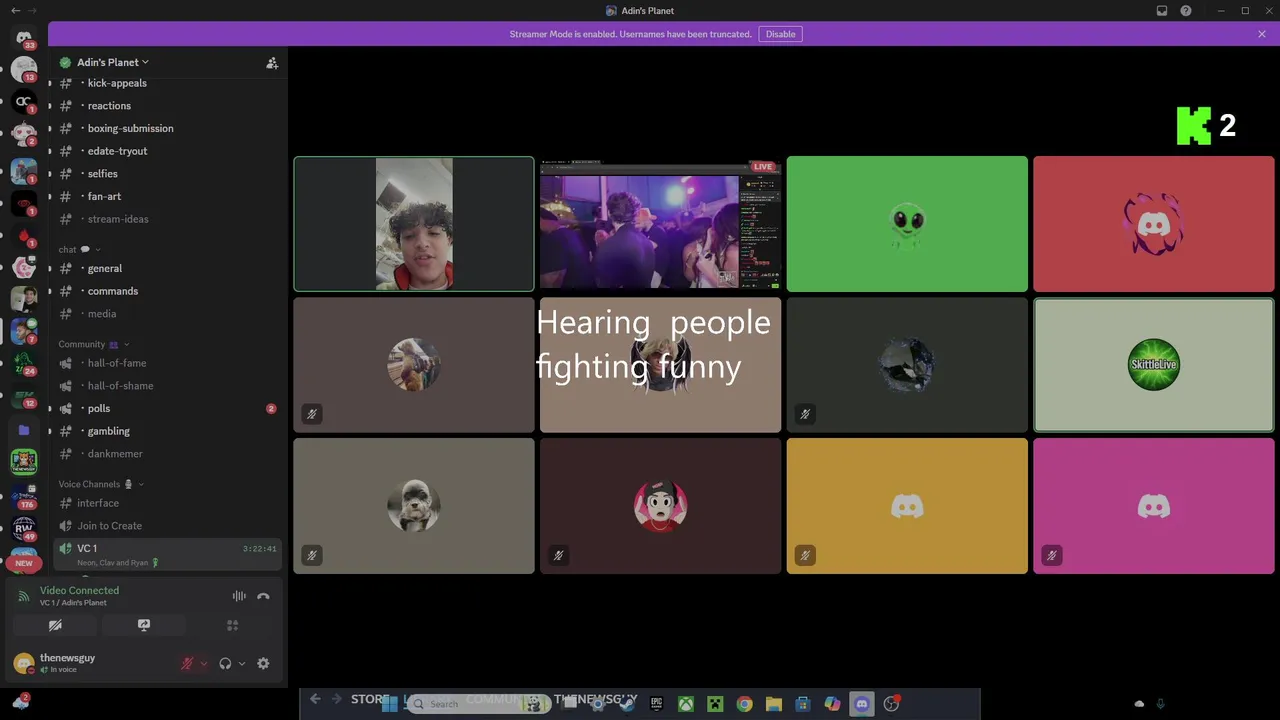
Task: Open Microsoft Store from the taskbar
Action: (802, 704)
